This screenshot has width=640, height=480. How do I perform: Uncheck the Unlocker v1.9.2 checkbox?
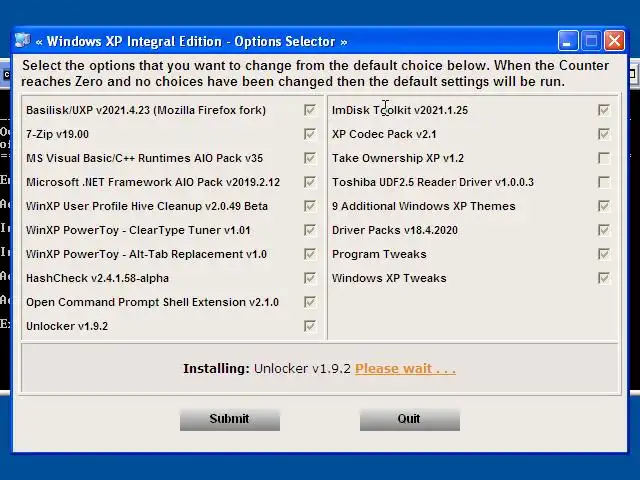pyautogui.click(x=310, y=326)
